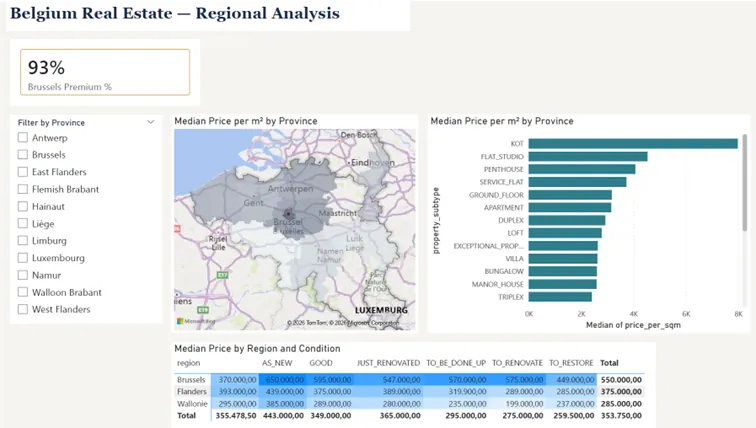Sort table by TO_RESTORE column header
The width and height of the screenshot is (756, 428).
click(x=571, y=363)
